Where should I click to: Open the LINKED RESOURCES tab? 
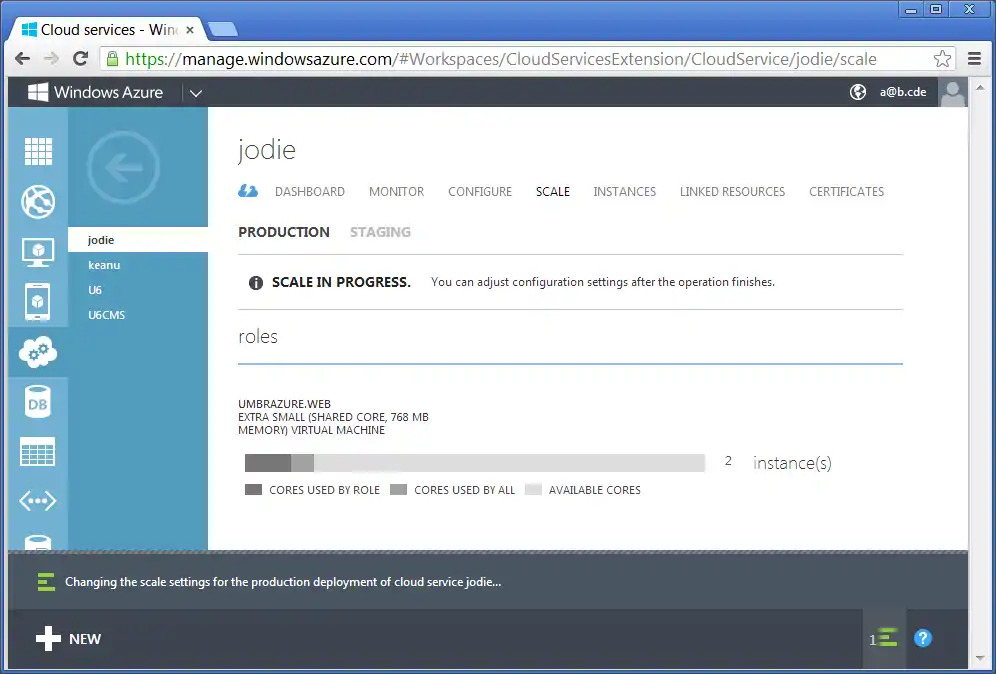pos(732,192)
